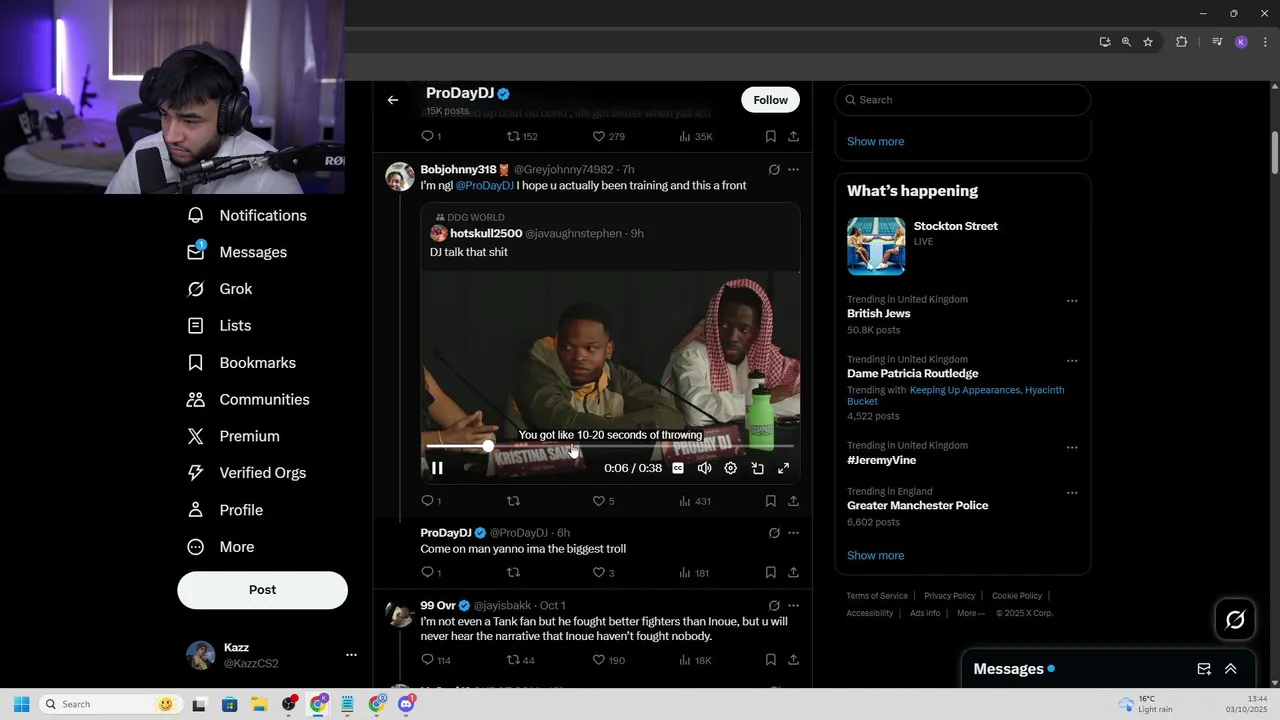Mute the video volume
Screen dimensions: 1280x720
point(704,468)
